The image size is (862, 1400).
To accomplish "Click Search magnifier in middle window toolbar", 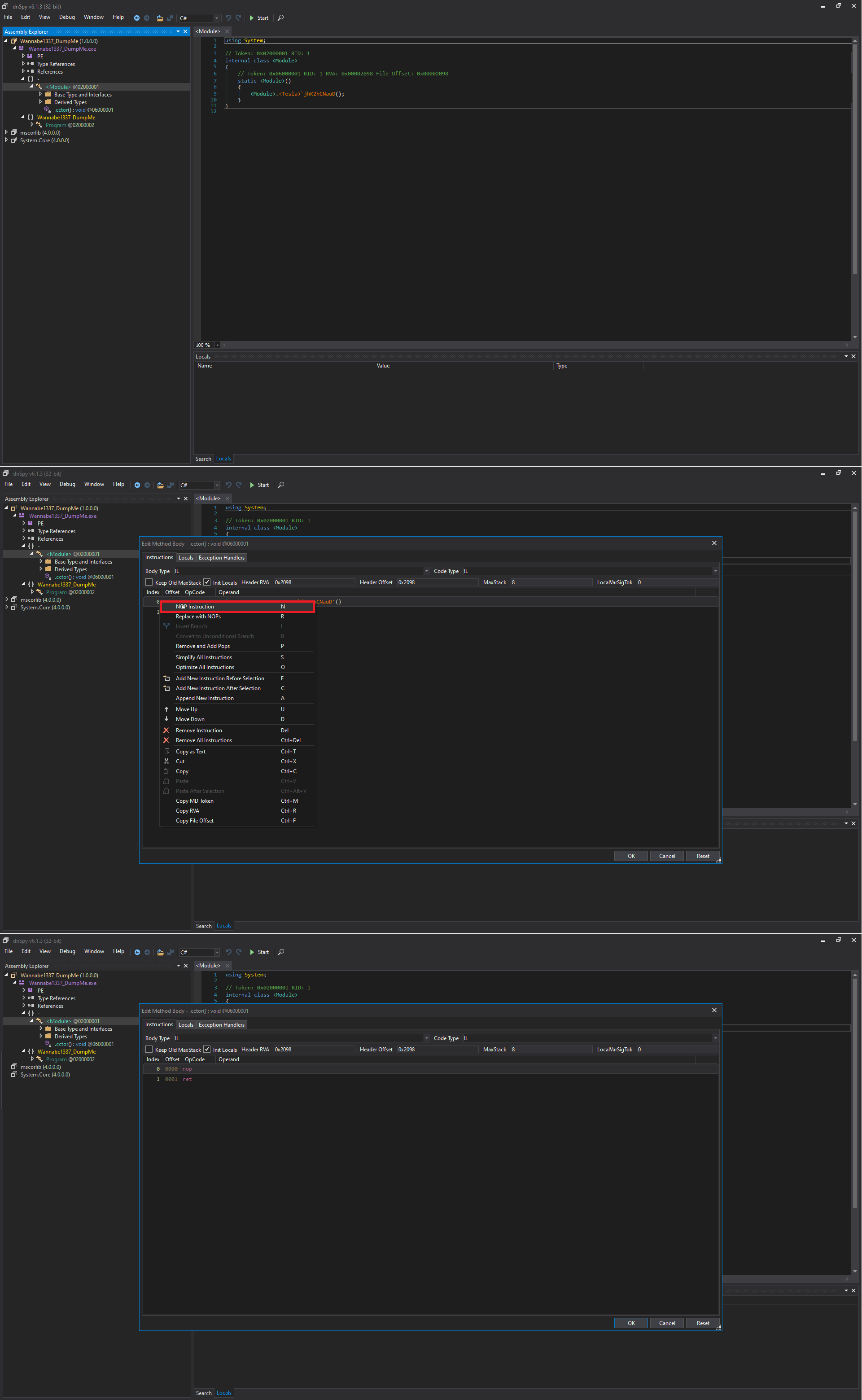I will pyautogui.click(x=281, y=485).
